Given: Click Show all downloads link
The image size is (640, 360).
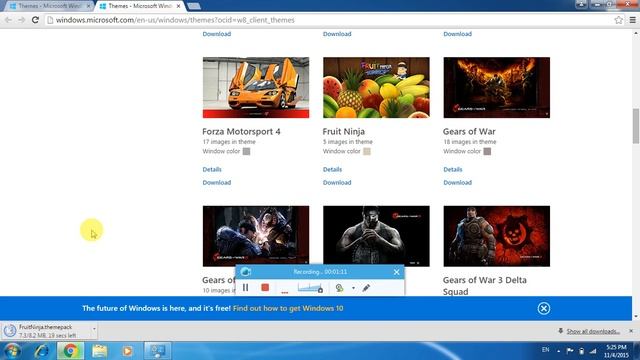Looking at the screenshot, I should coord(593,331).
